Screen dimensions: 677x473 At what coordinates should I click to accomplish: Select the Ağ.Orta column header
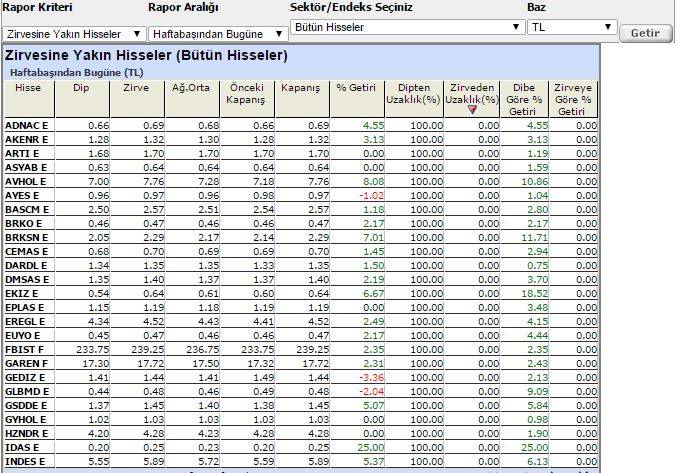(x=192, y=88)
